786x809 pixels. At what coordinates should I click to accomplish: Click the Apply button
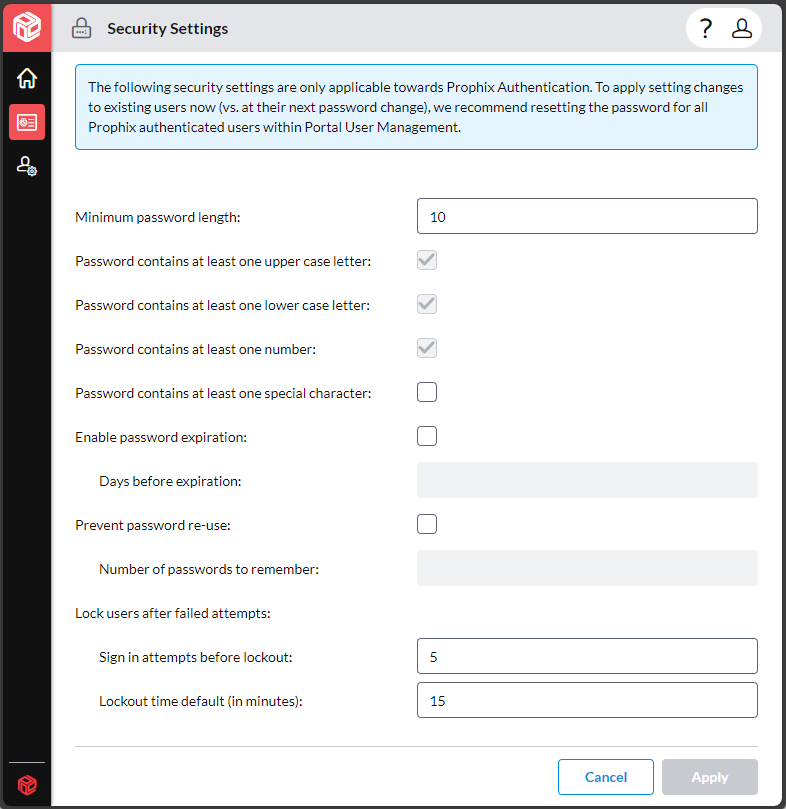[710, 777]
